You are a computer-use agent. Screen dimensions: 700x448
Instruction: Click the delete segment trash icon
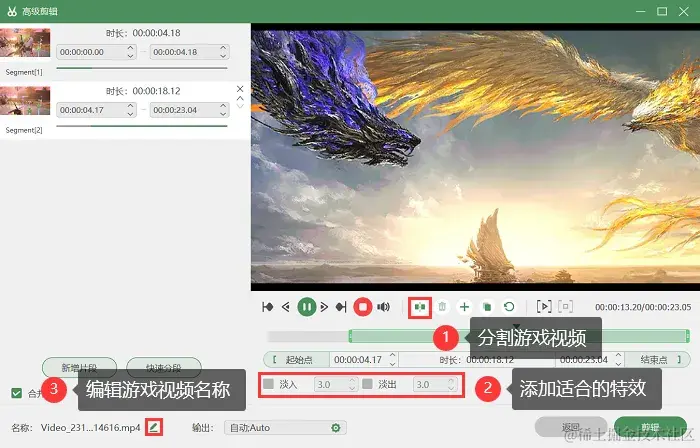coord(442,307)
